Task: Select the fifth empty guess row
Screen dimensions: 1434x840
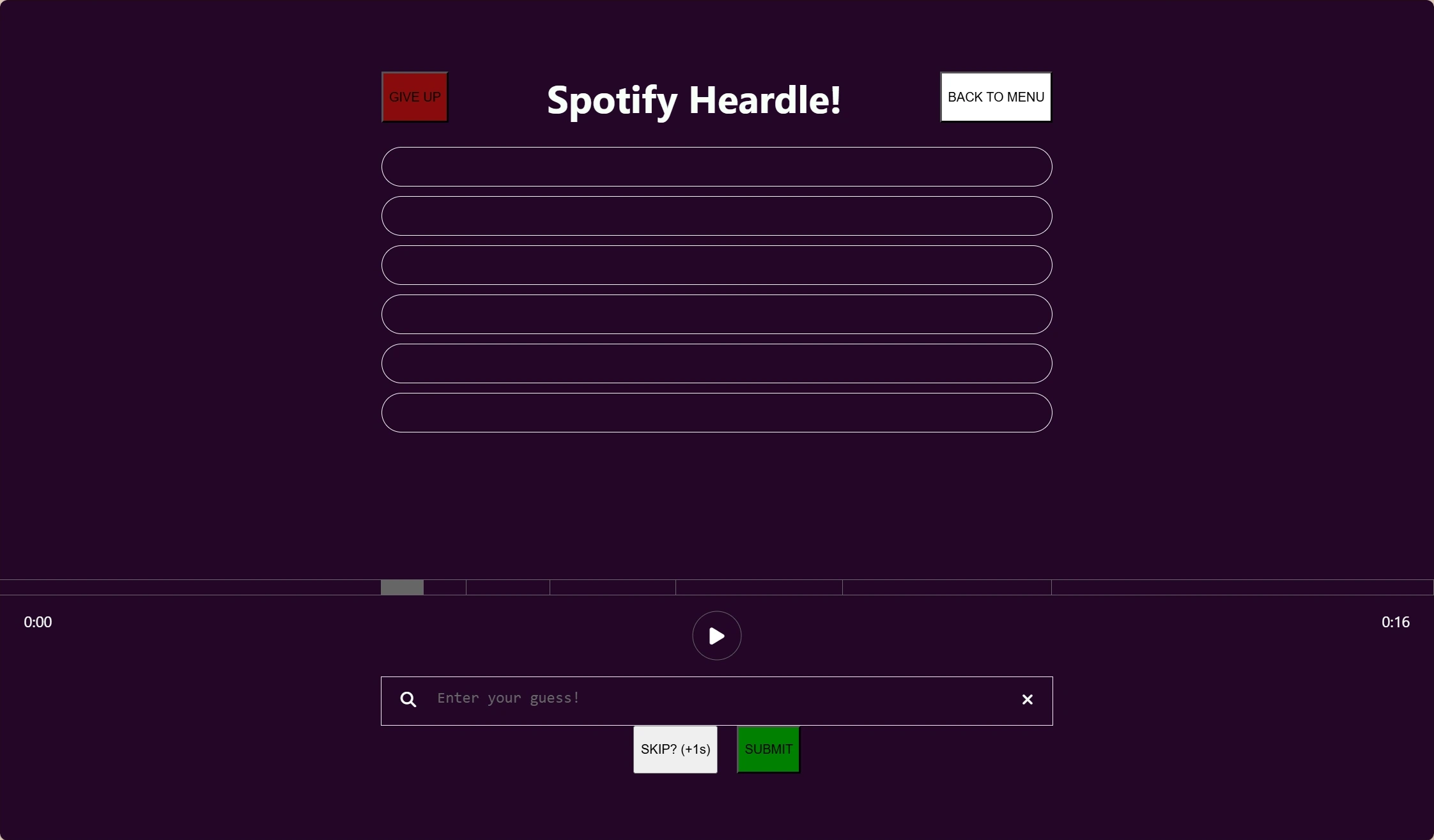Action: (x=716, y=363)
